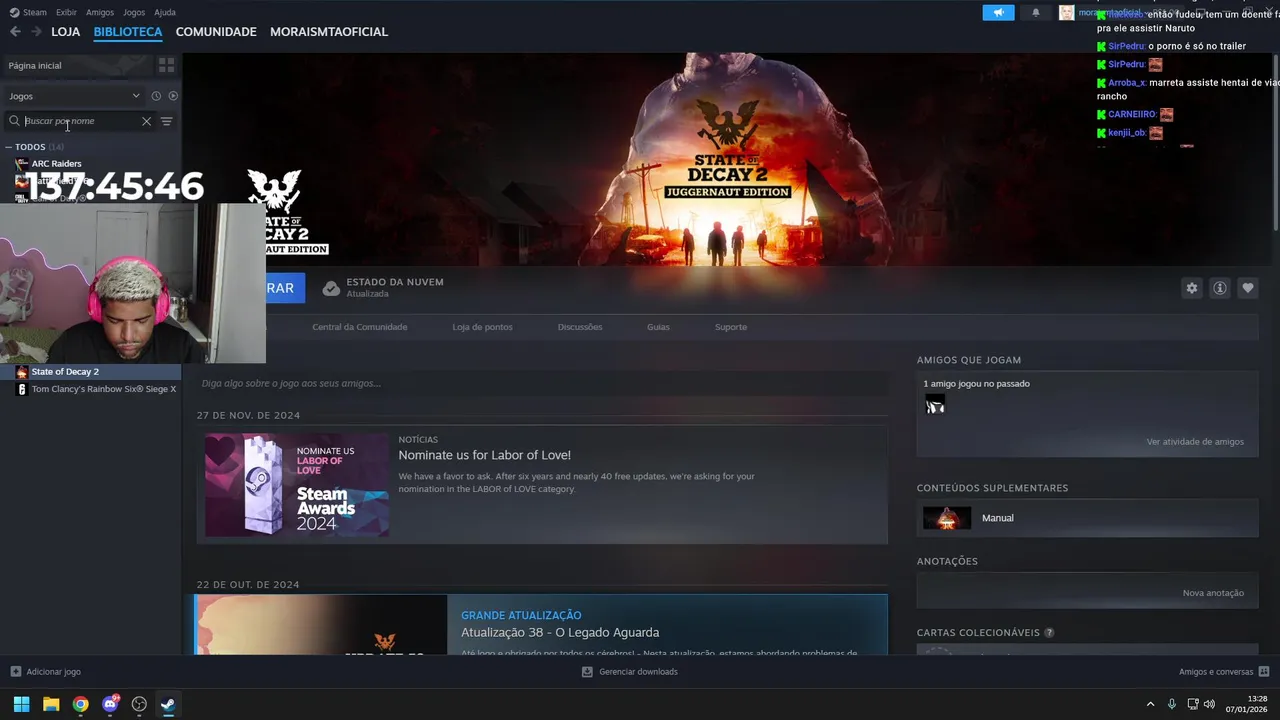Image resolution: width=1280 pixels, height=720 pixels.
Task: Open Suporte link
Action: click(731, 327)
